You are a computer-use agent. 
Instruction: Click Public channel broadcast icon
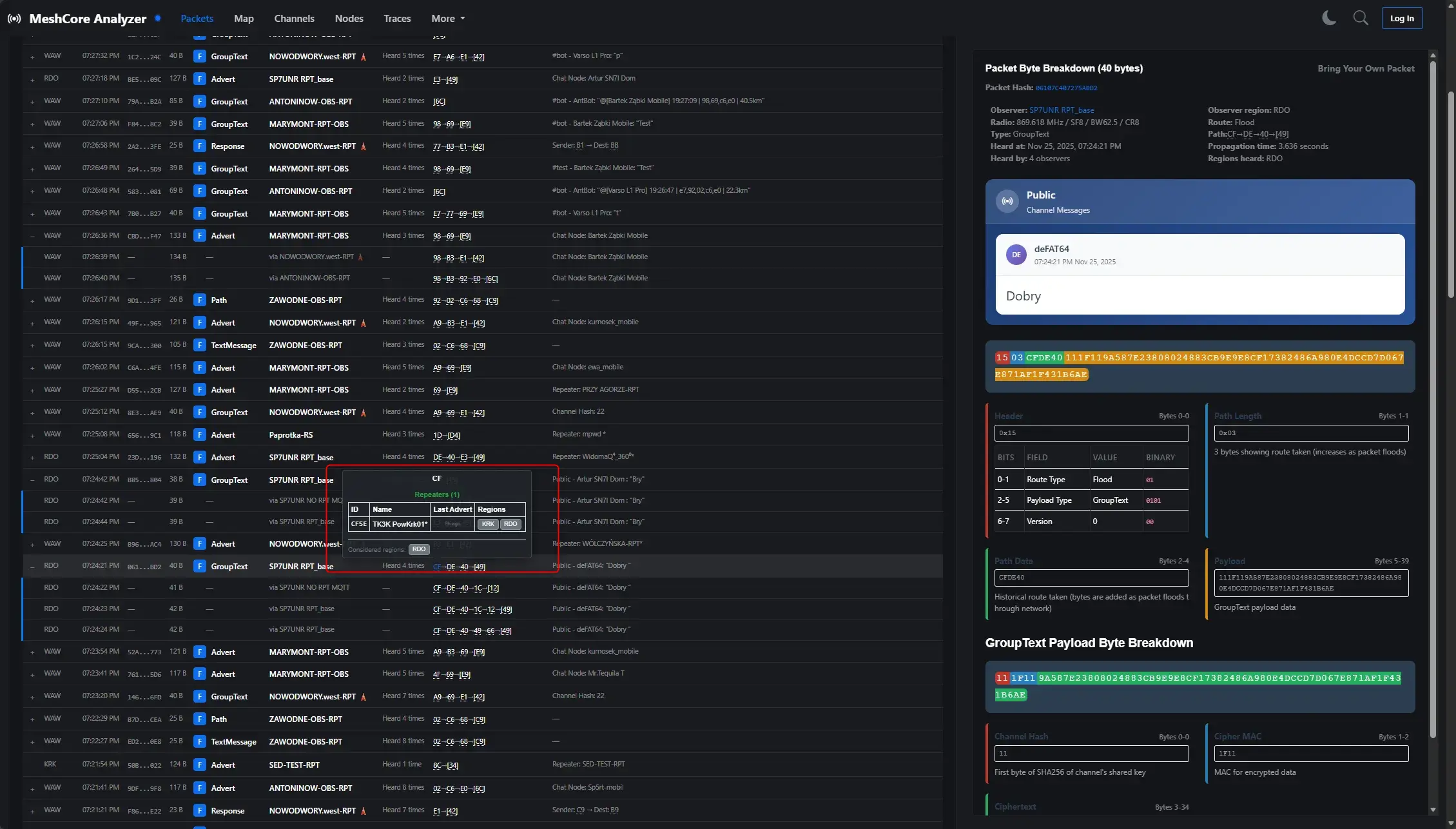1007,201
